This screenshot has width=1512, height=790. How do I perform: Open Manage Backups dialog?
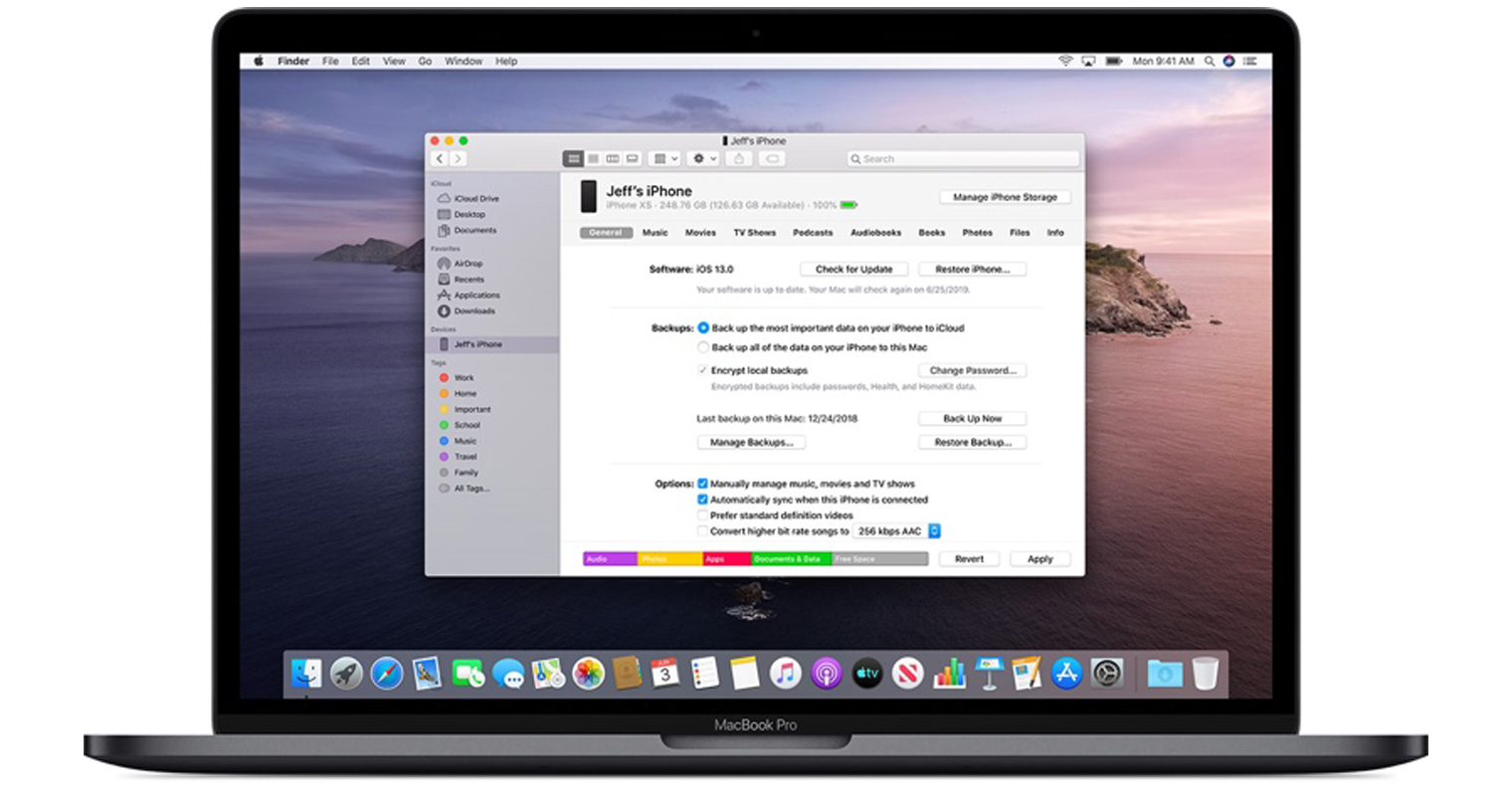(751, 443)
